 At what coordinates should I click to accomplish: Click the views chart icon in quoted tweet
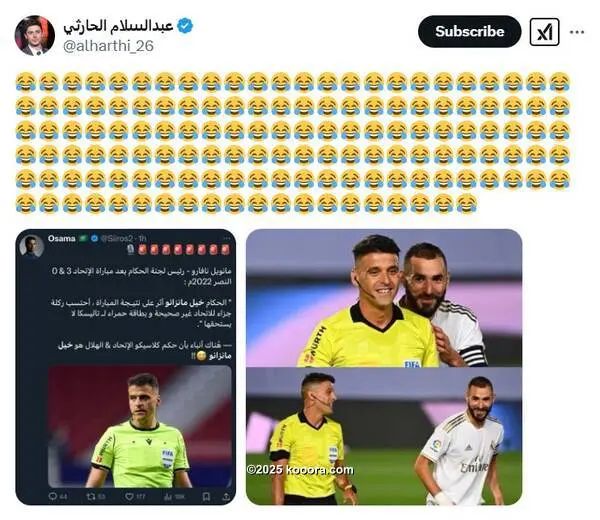168,497
